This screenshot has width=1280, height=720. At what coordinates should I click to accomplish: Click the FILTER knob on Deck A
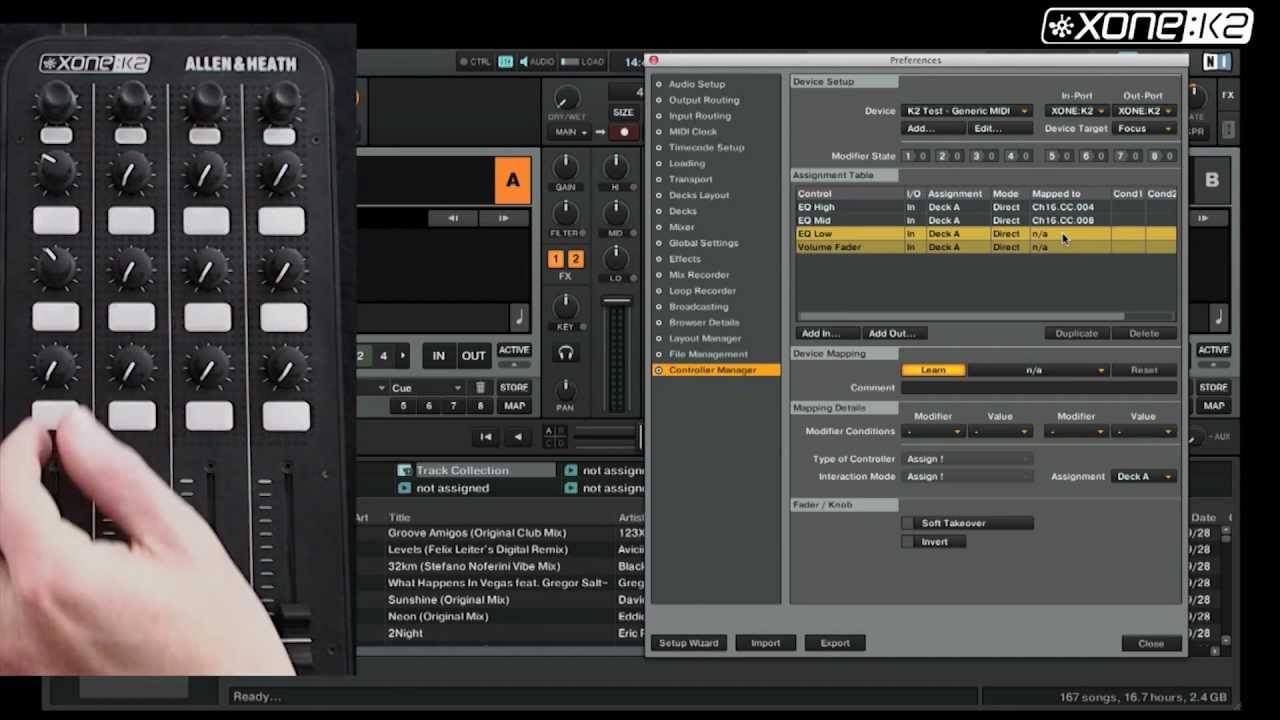pos(566,213)
